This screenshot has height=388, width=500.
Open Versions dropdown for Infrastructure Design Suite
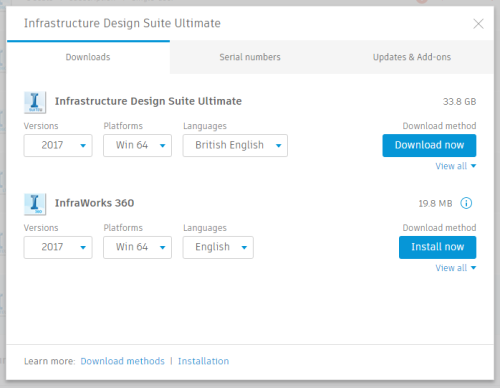coord(58,145)
